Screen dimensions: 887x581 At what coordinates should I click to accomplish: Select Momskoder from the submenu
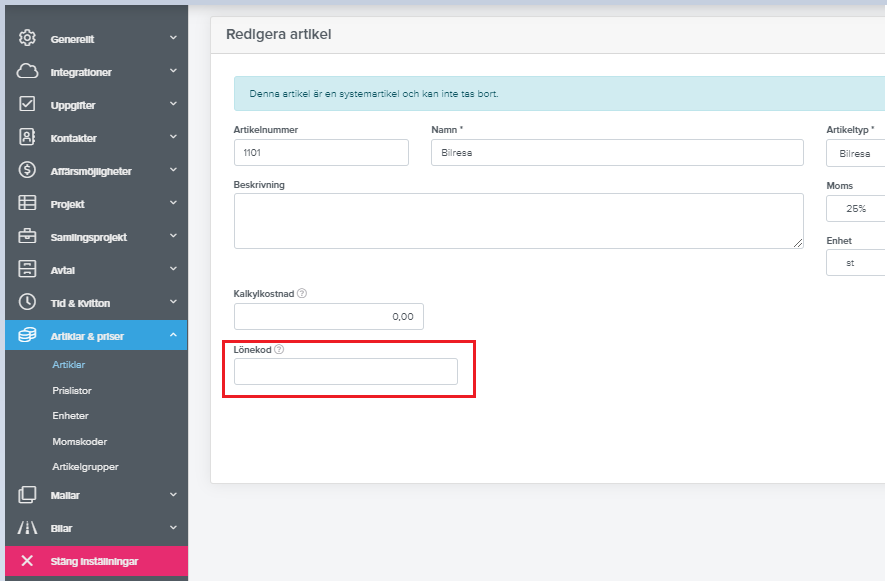click(79, 441)
